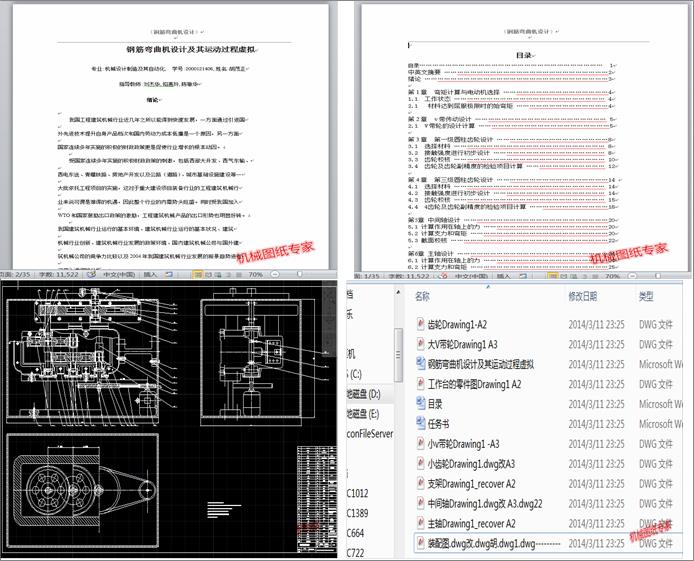Switch right Word window to Outline view
The width and height of the screenshot is (694, 561).
(x=584, y=276)
